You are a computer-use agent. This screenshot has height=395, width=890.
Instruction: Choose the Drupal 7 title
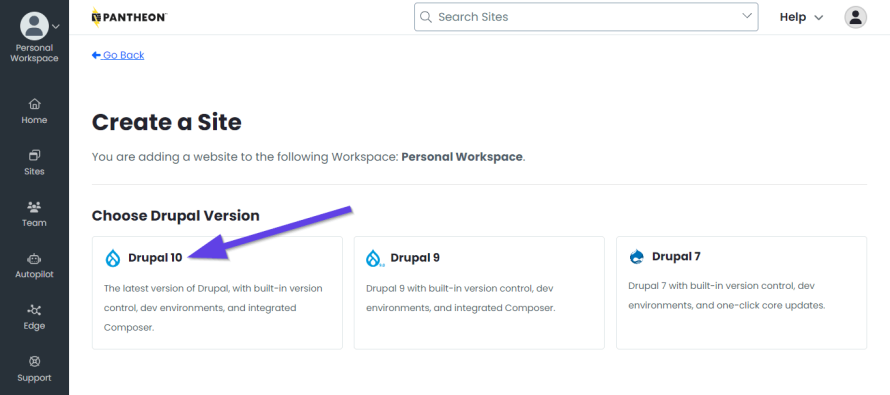coord(676,257)
